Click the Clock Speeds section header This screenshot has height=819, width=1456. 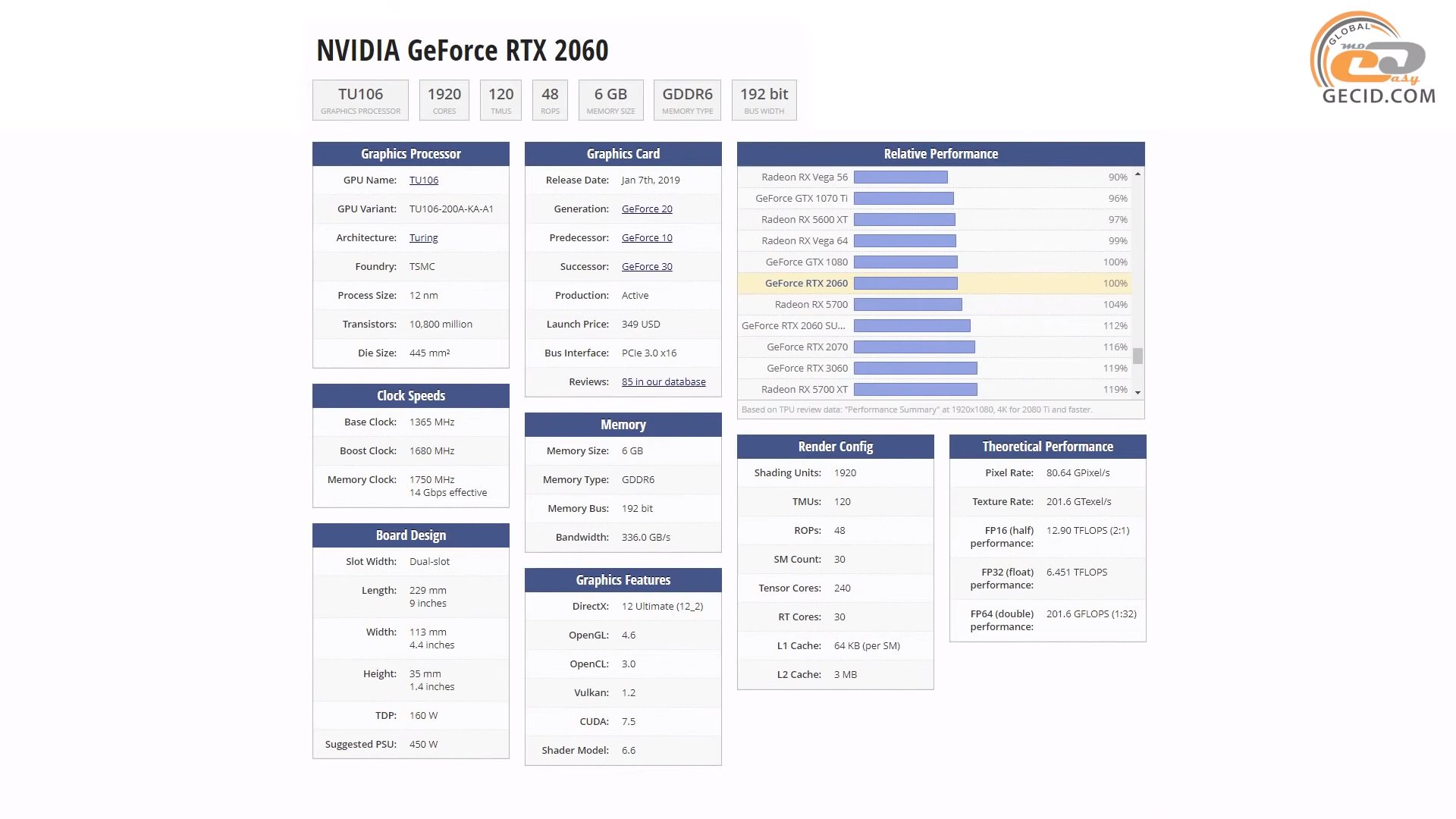click(411, 396)
